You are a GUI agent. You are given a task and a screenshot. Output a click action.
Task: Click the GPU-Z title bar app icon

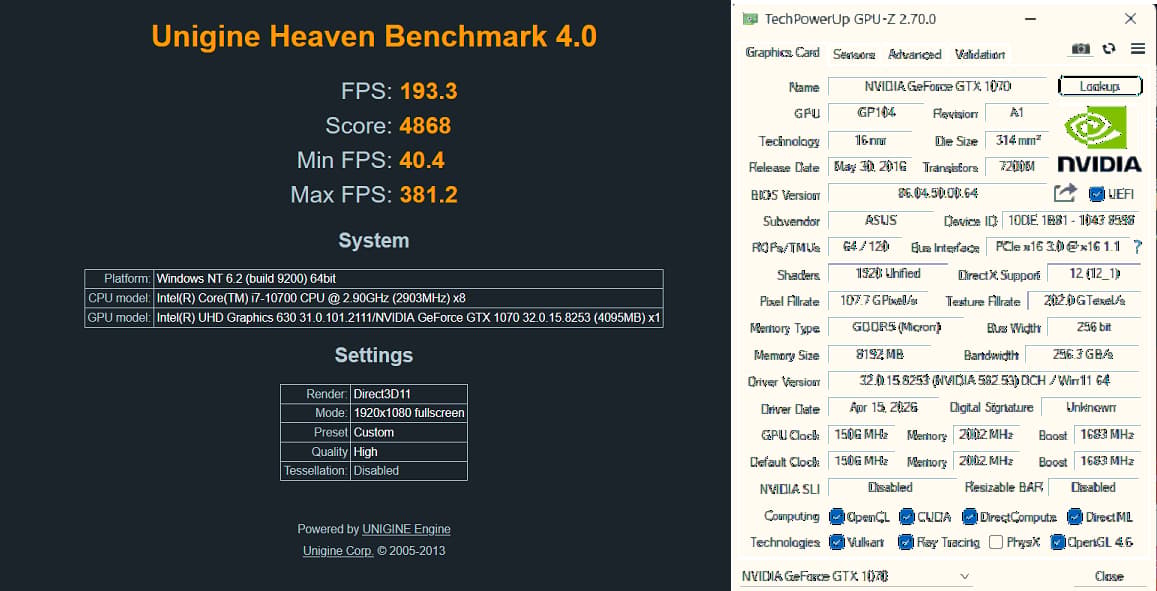coord(750,19)
